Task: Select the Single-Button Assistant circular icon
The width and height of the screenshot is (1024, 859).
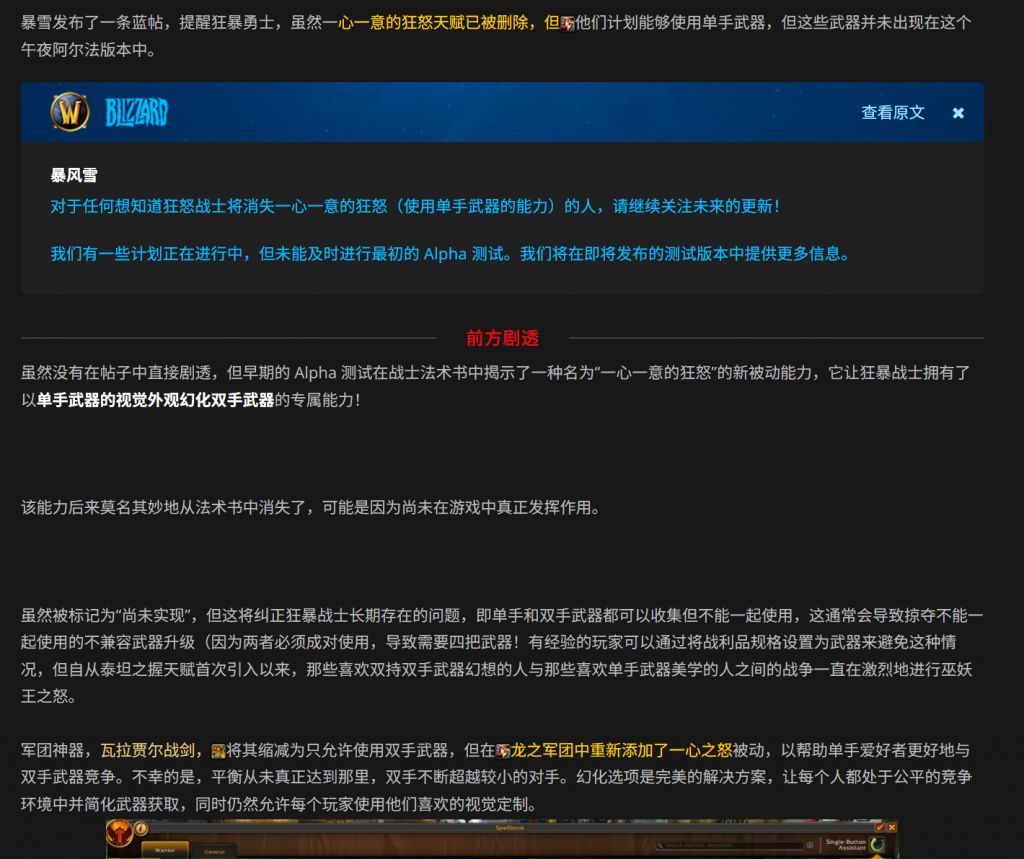Action: (x=877, y=845)
